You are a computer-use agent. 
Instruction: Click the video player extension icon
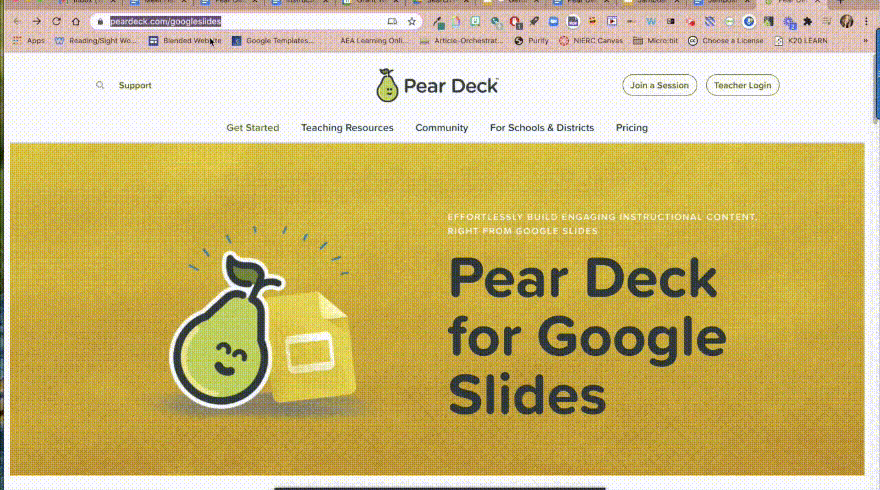612,21
